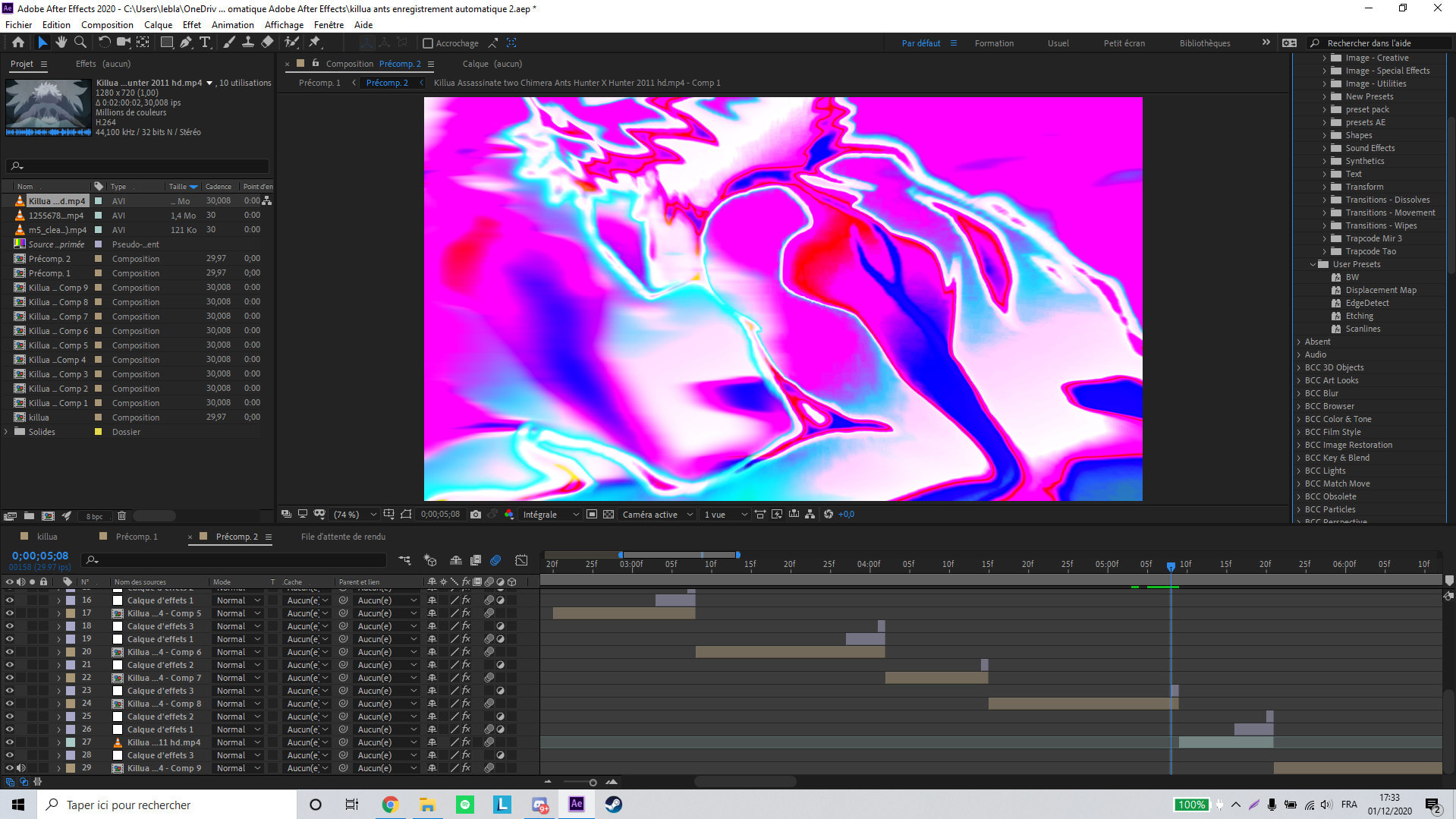Switch to the Formation workspace
Image resolution: width=1456 pixels, height=819 pixels.
pyautogui.click(x=994, y=43)
